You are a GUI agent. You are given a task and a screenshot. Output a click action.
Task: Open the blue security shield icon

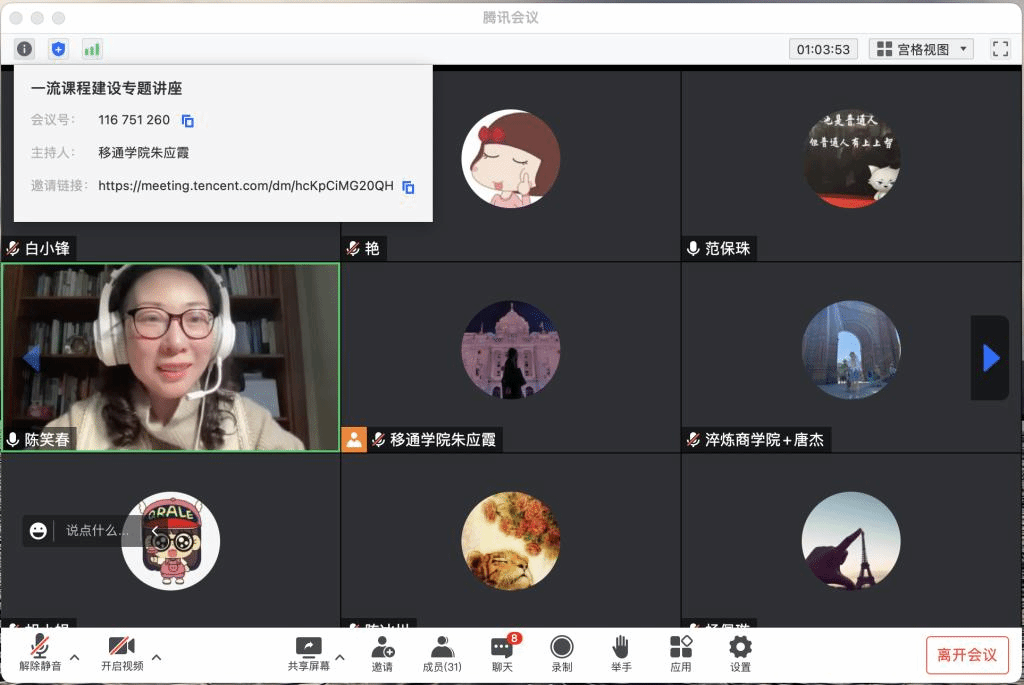(x=58, y=49)
